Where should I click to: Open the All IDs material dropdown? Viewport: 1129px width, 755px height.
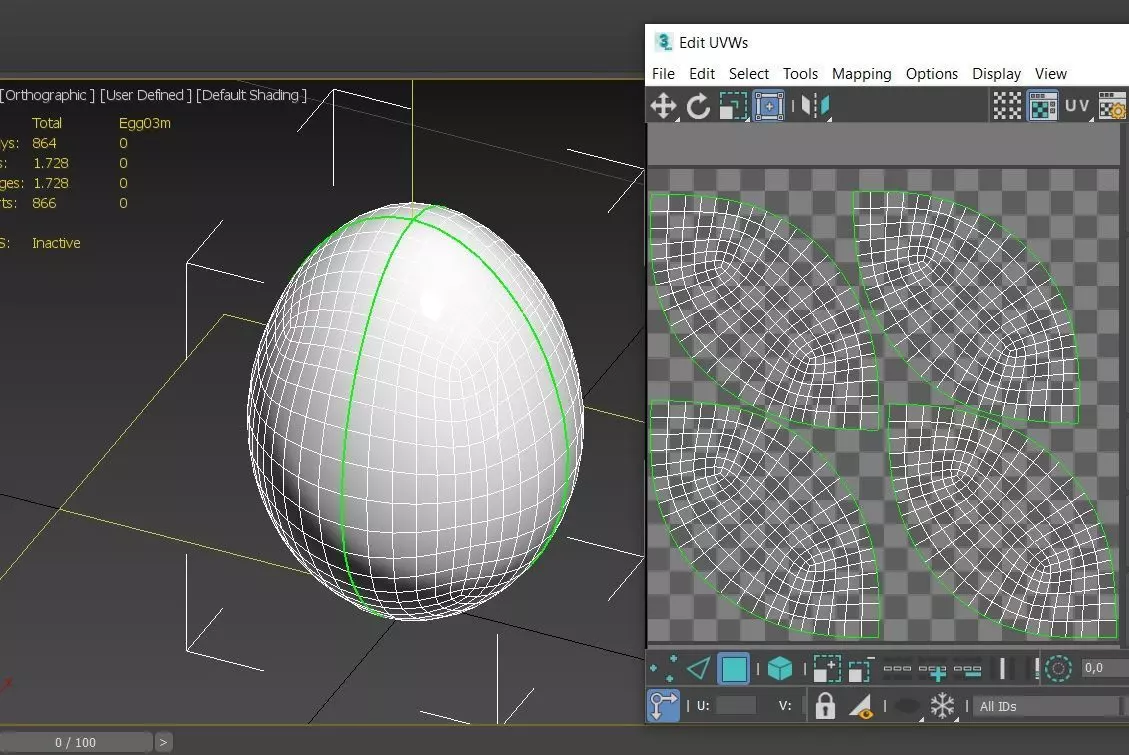1050,707
